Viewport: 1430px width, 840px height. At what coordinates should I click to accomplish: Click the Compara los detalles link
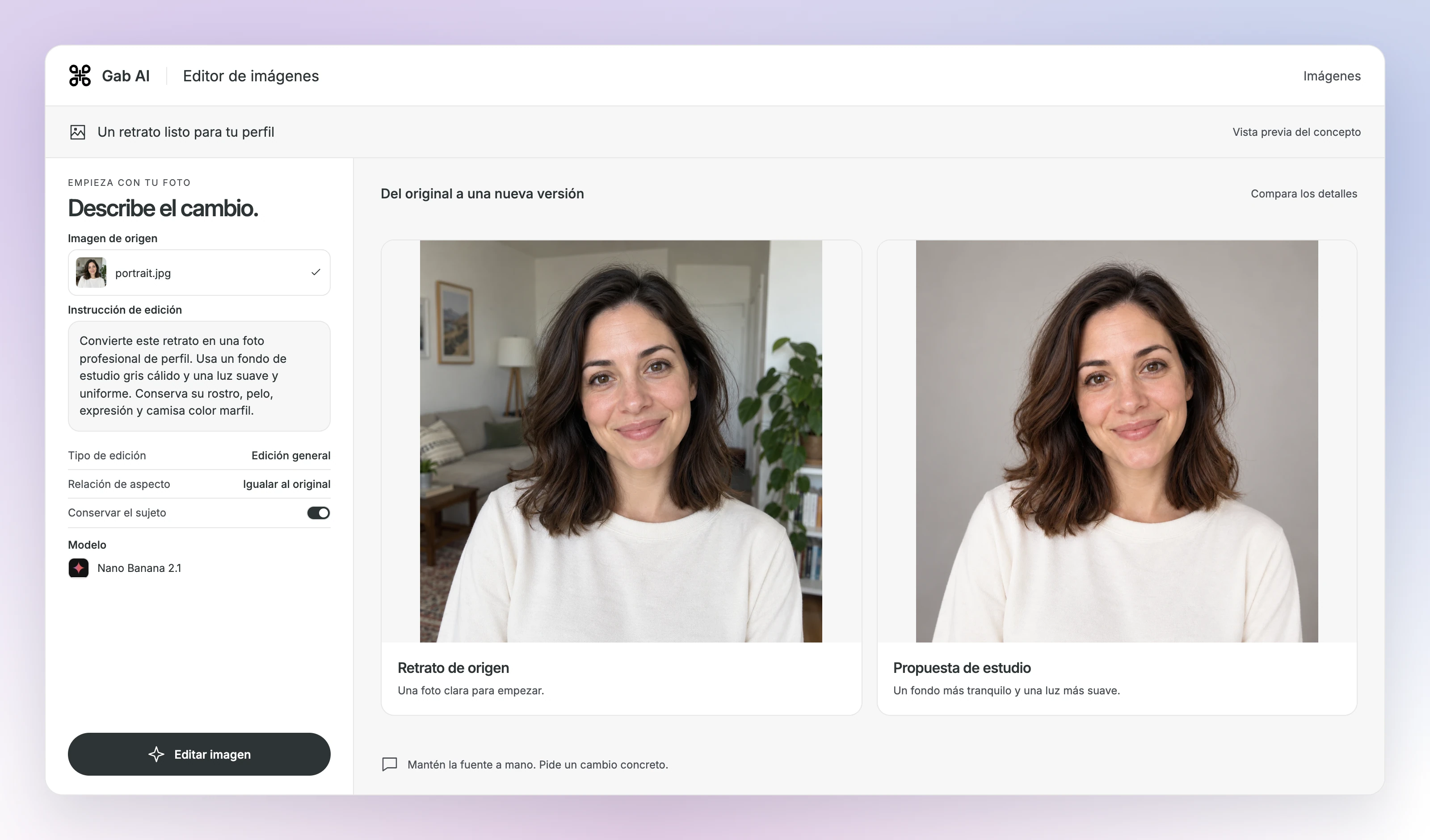(1304, 193)
